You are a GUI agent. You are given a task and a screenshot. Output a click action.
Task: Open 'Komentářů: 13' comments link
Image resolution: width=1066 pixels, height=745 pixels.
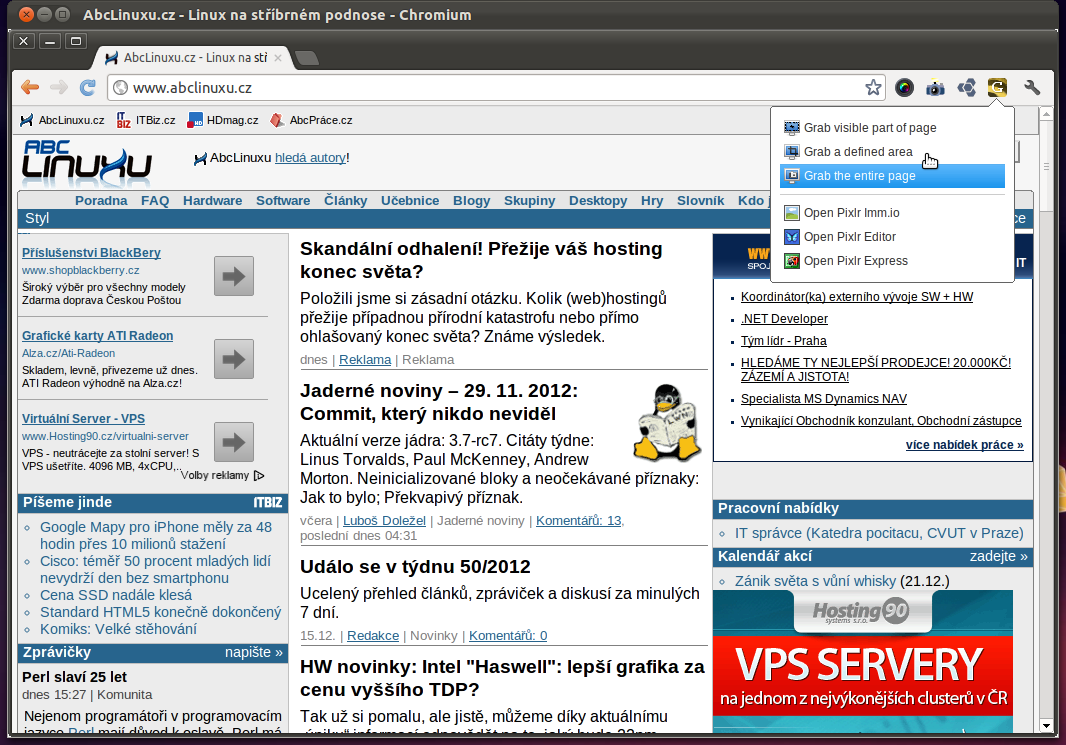pos(579,521)
